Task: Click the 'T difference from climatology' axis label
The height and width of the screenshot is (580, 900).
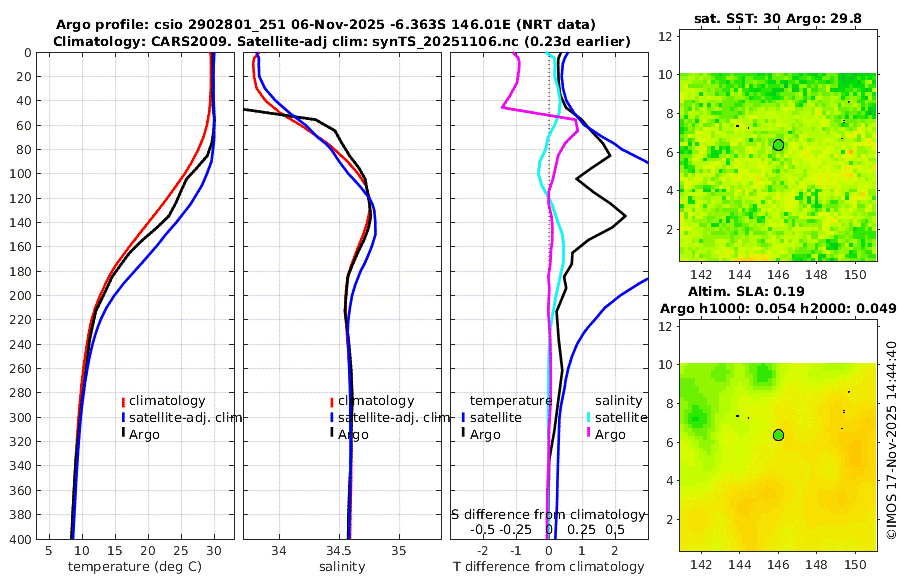Action: pyautogui.click(x=549, y=567)
